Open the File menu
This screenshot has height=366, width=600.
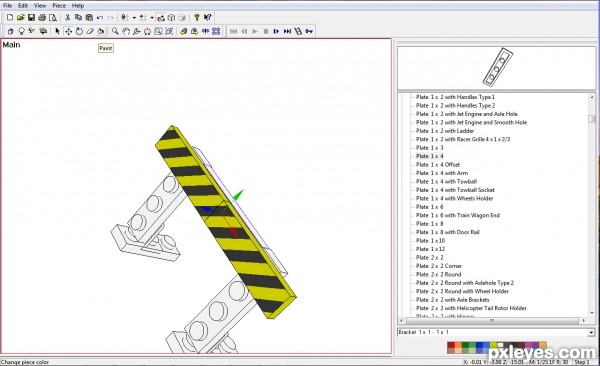(7, 6)
